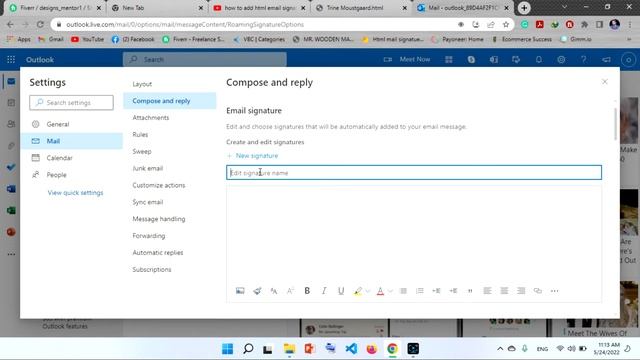
Task: Toggle numbered list
Action: tap(420, 291)
